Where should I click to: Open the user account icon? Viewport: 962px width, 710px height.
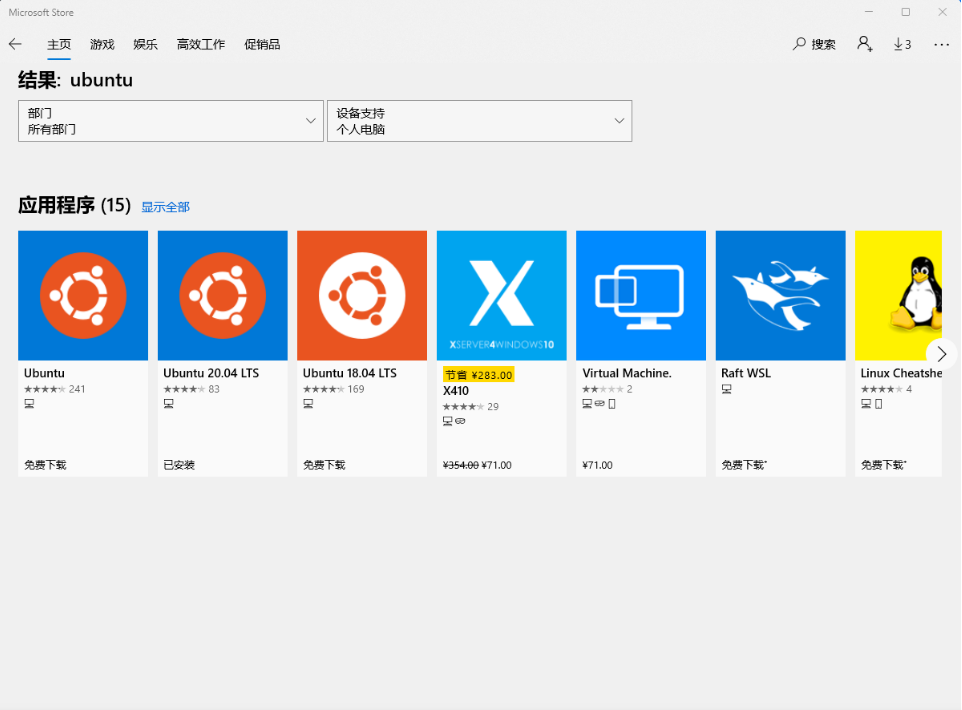click(x=864, y=44)
